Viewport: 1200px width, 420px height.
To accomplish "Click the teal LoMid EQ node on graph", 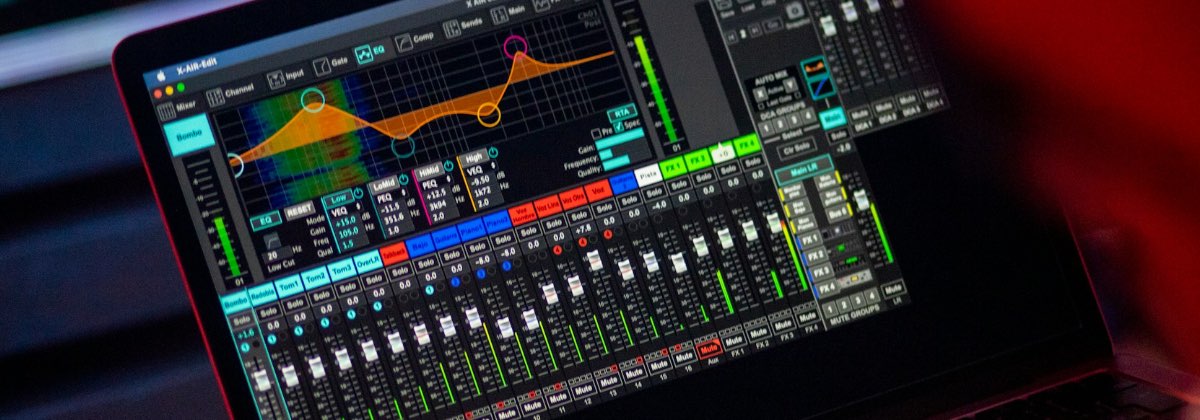I will tap(402, 146).
